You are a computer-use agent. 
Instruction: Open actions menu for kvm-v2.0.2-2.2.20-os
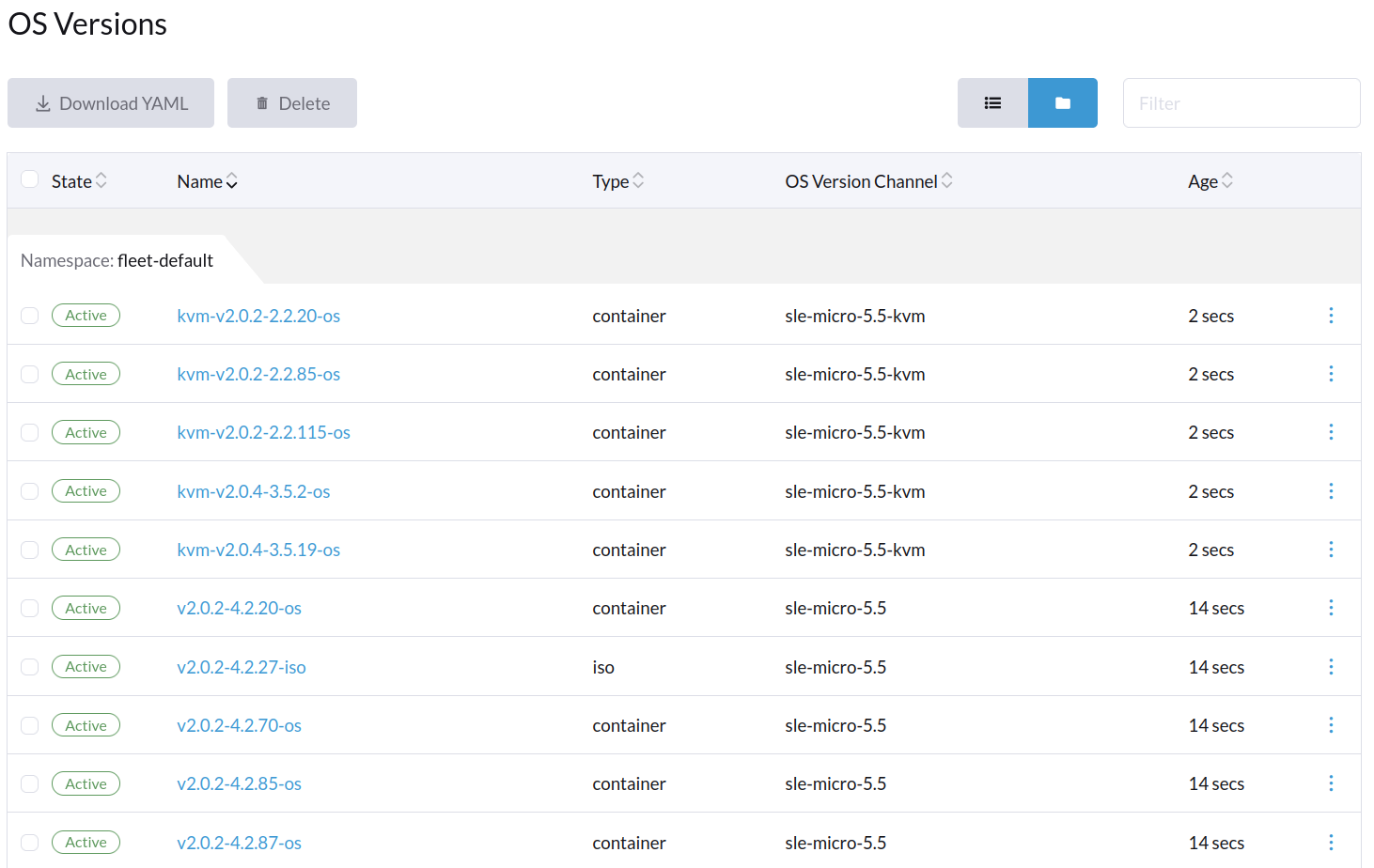tap(1331, 316)
